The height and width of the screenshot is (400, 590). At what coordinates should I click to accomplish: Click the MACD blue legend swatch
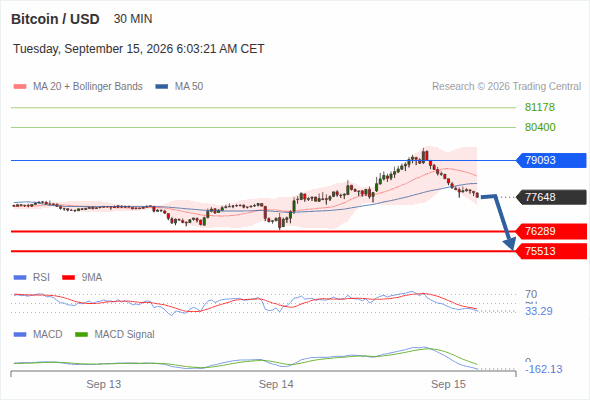(x=20, y=335)
